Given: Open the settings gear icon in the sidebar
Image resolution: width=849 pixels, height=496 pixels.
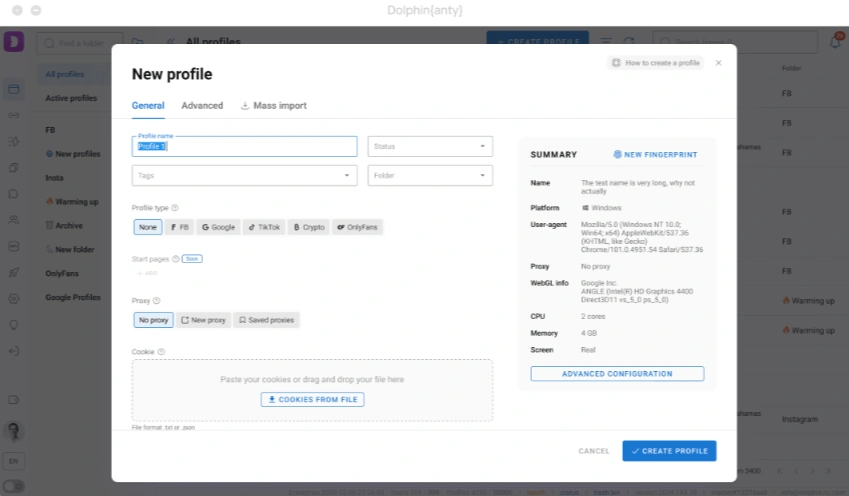Looking at the screenshot, I should 14,298.
